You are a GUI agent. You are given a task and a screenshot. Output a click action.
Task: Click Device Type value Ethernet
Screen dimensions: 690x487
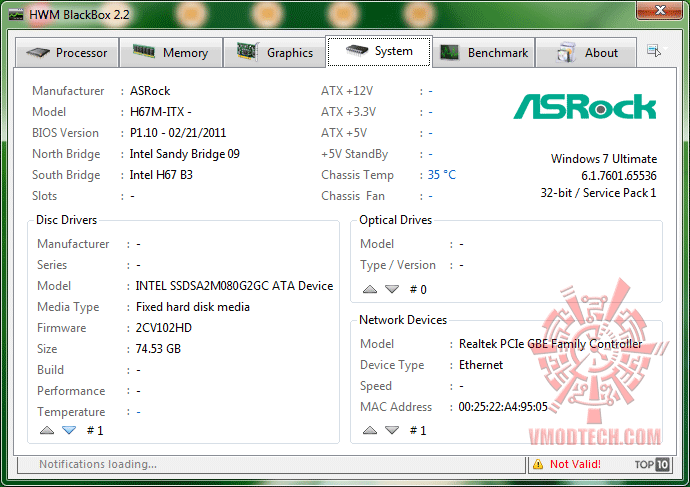(x=481, y=365)
